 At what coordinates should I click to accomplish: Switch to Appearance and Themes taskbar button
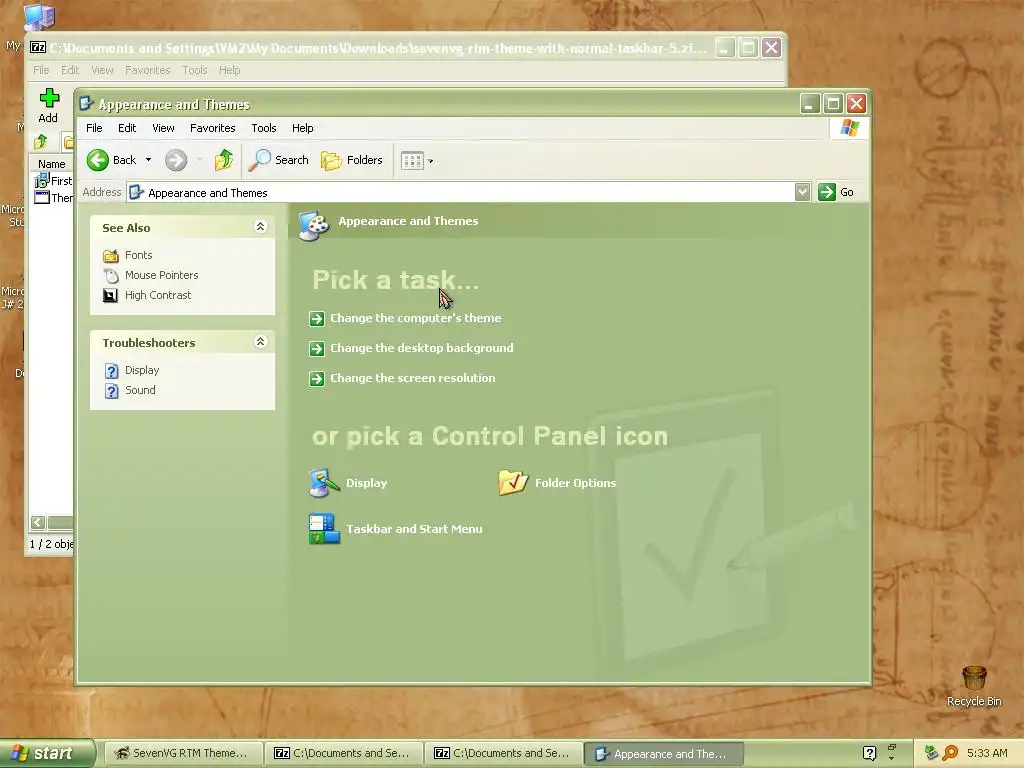[664, 754]
